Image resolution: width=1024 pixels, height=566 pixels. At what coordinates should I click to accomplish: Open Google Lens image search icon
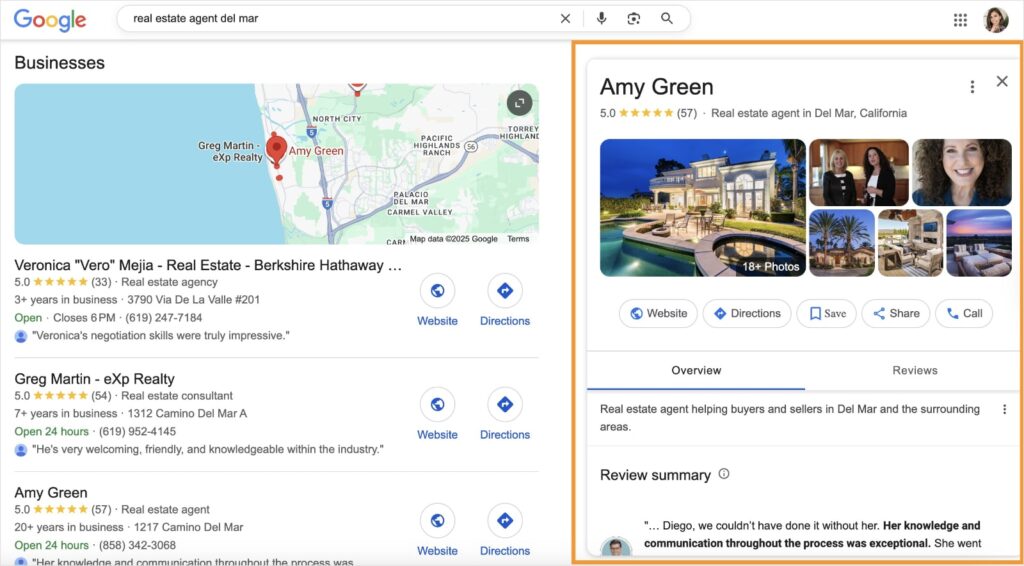click(x=633, y=19)
